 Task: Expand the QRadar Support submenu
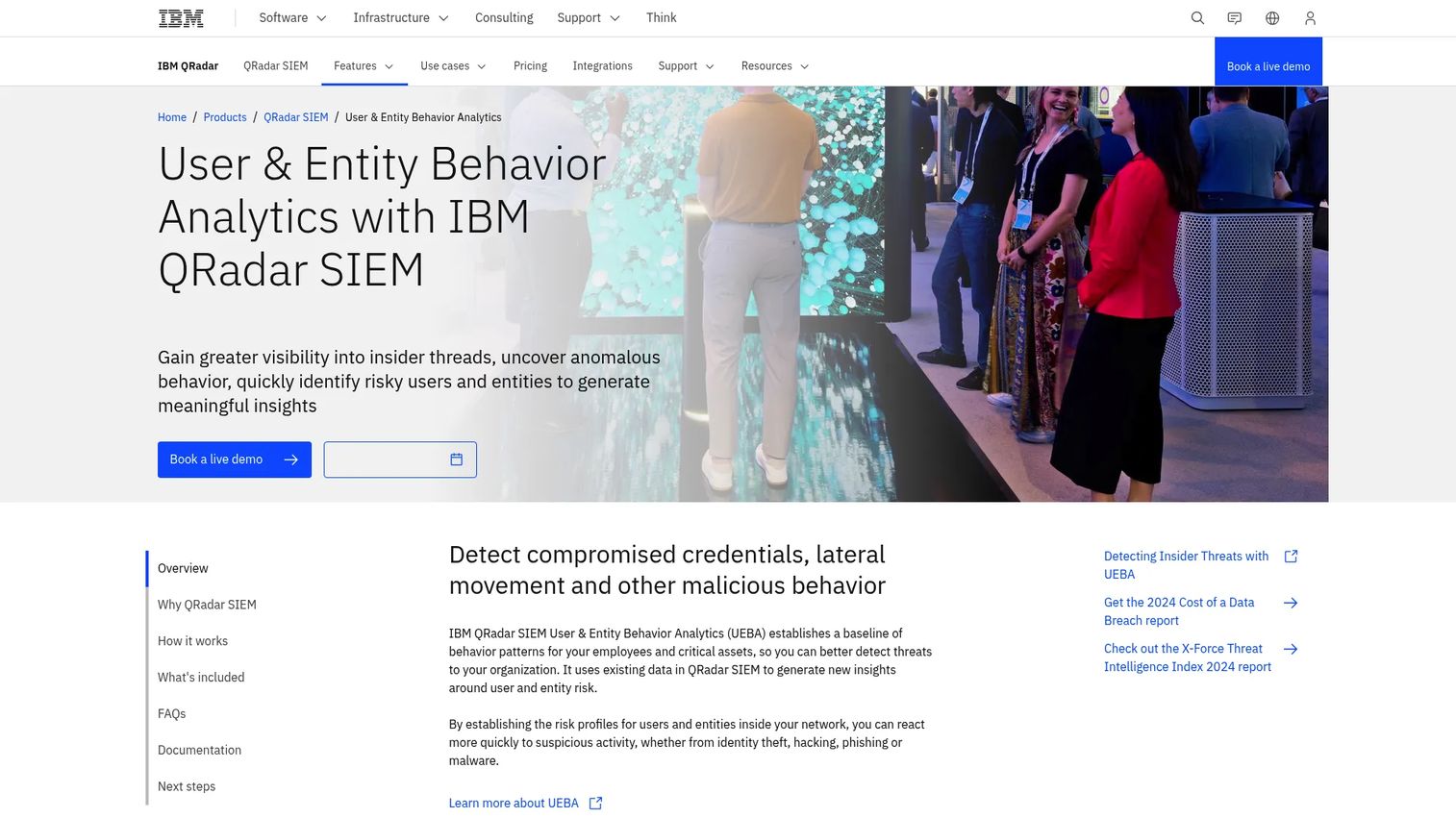coord(686,66)
